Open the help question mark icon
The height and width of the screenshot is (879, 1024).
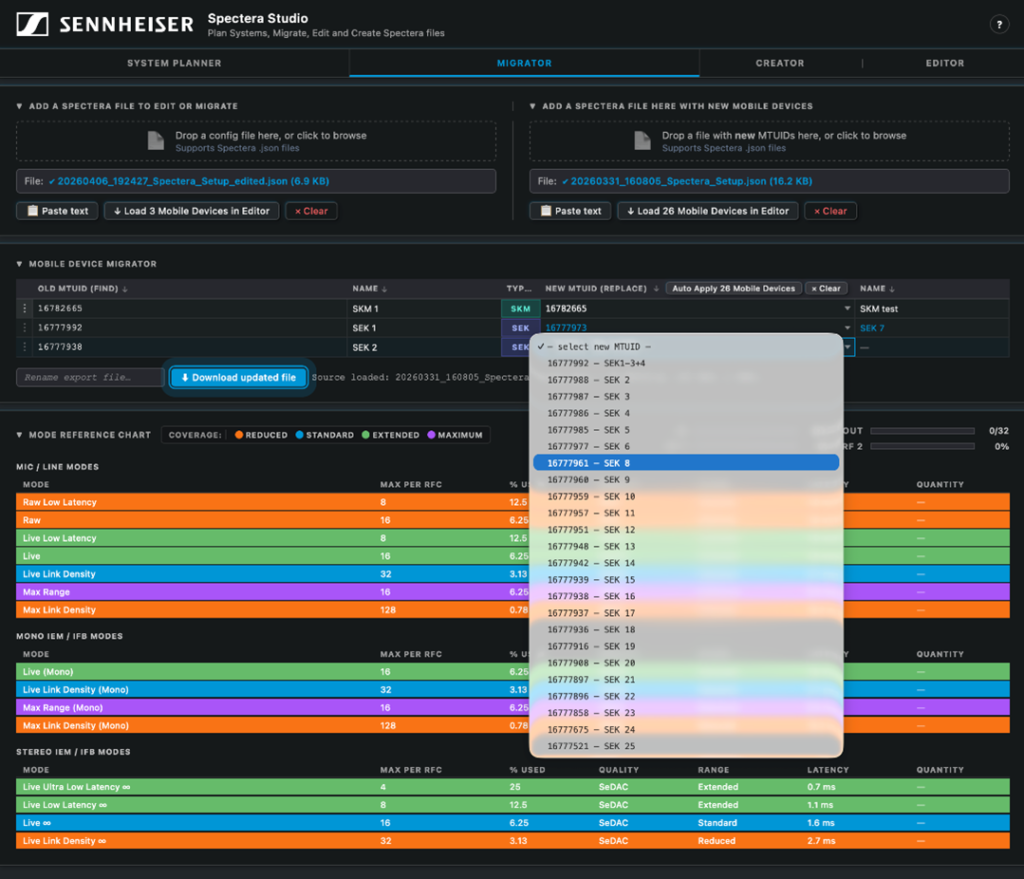tap(998, 25)
